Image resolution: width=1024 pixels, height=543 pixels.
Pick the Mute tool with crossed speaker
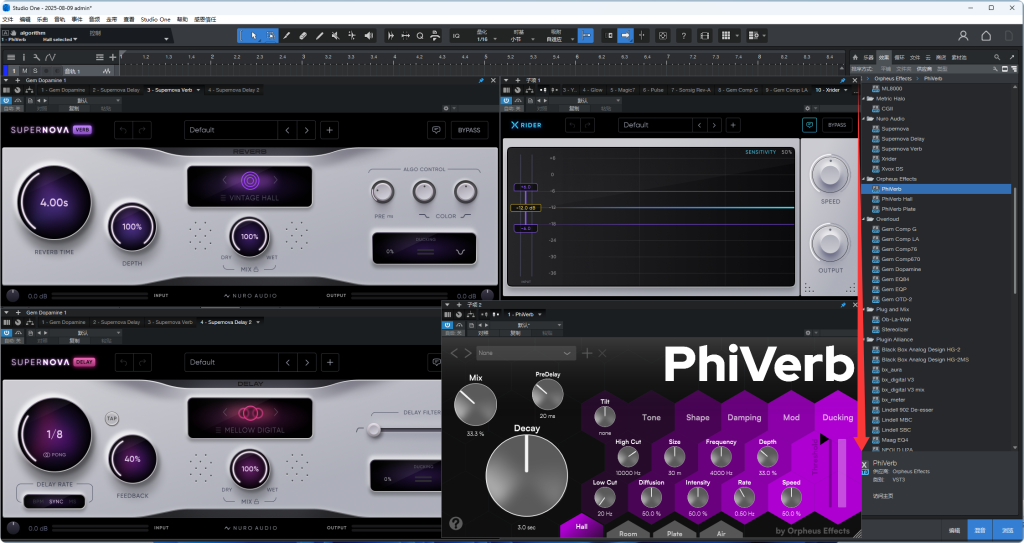336,36
